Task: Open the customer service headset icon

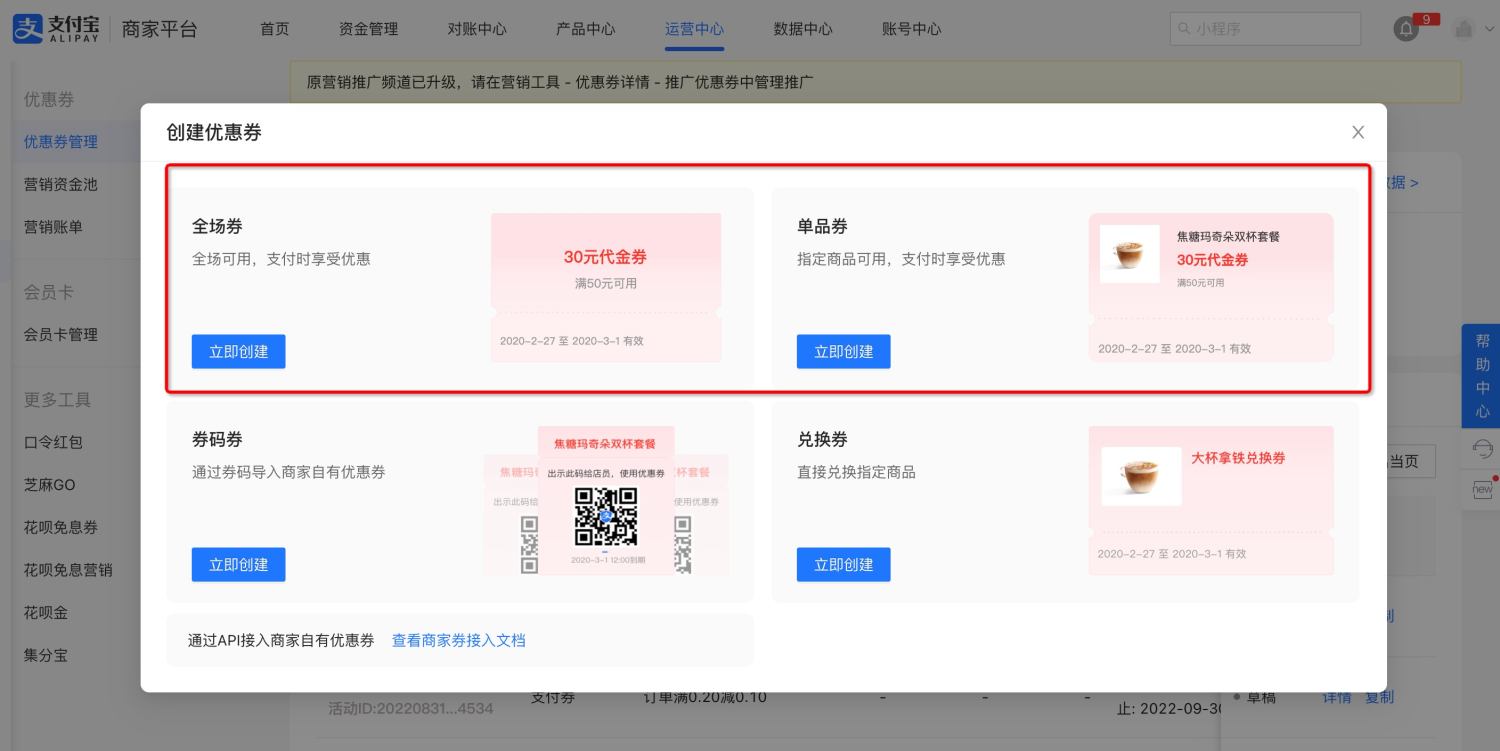Action: (x=1482, y=450)
